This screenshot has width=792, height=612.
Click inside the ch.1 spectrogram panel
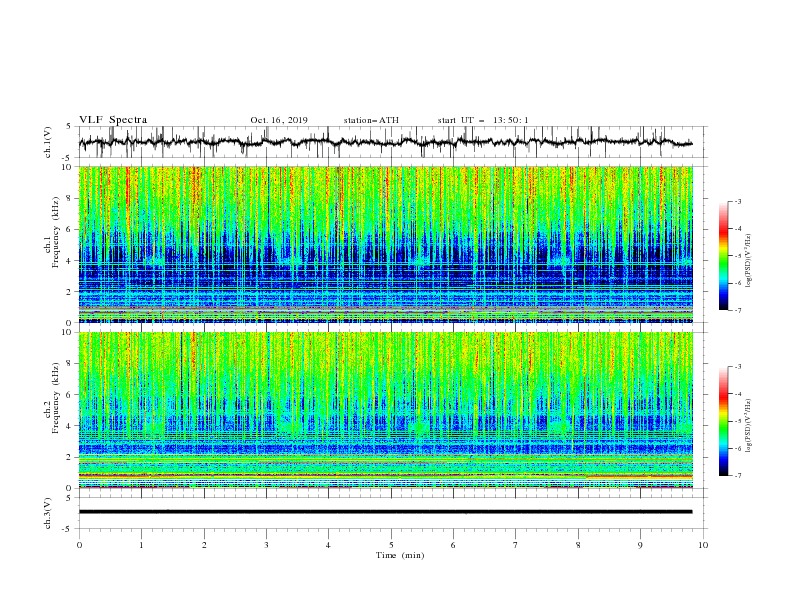click(386, 244)
